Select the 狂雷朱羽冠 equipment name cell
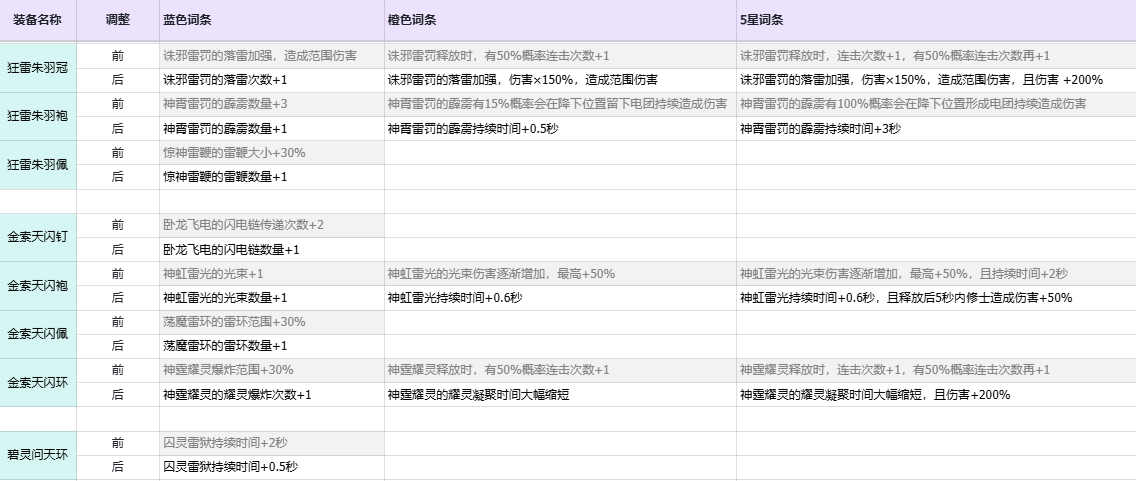1136x481 pixels. tap(37, 68)
